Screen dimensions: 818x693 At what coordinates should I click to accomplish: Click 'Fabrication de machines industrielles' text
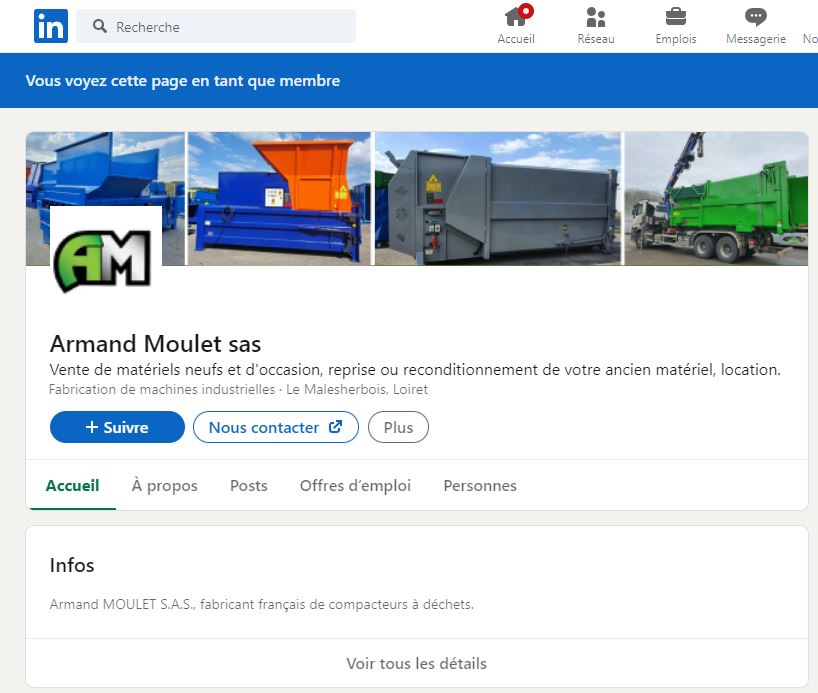[162, 389]
